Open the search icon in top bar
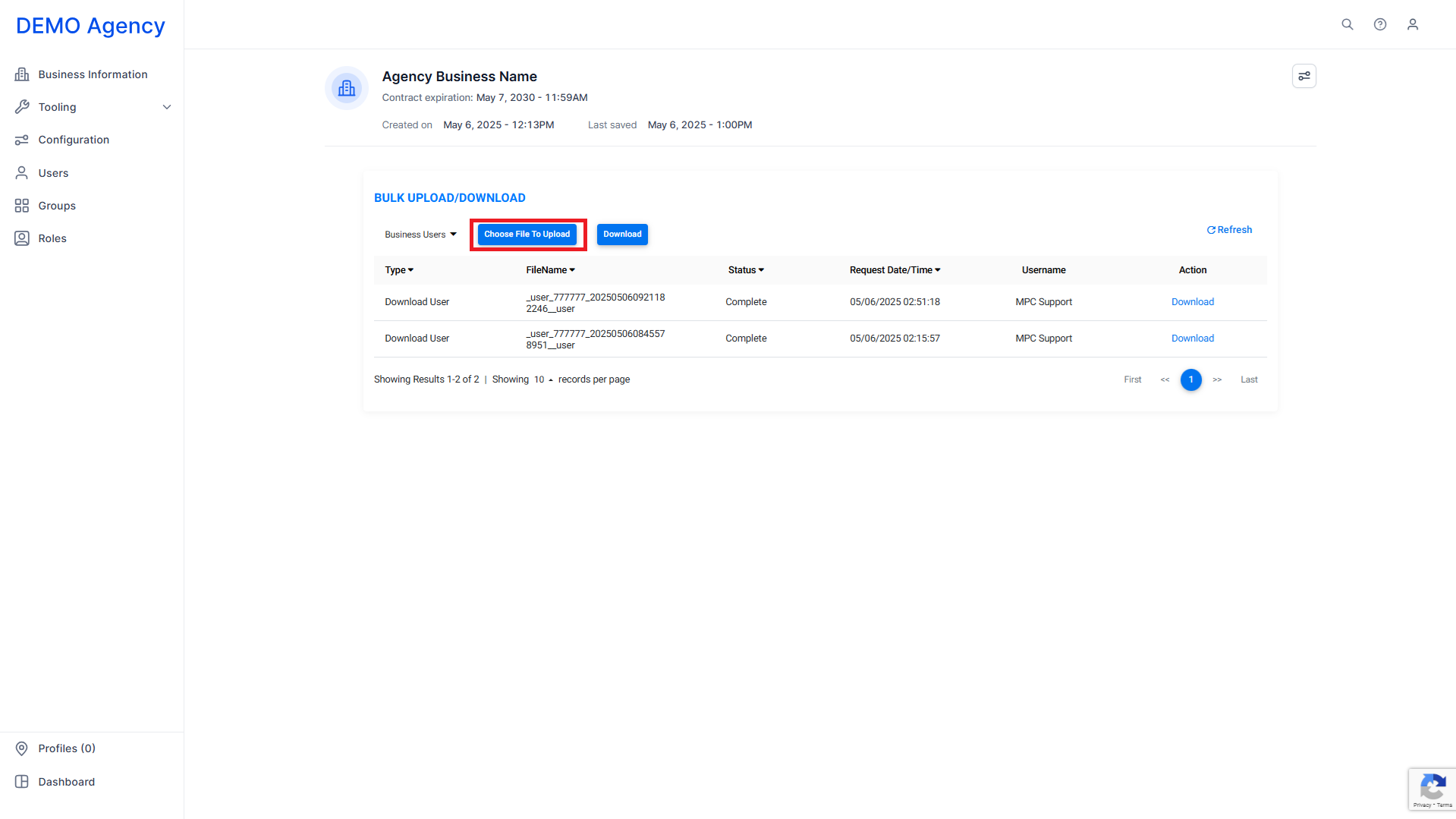This screenshot has width=1456, height=819. [1348, 24]
